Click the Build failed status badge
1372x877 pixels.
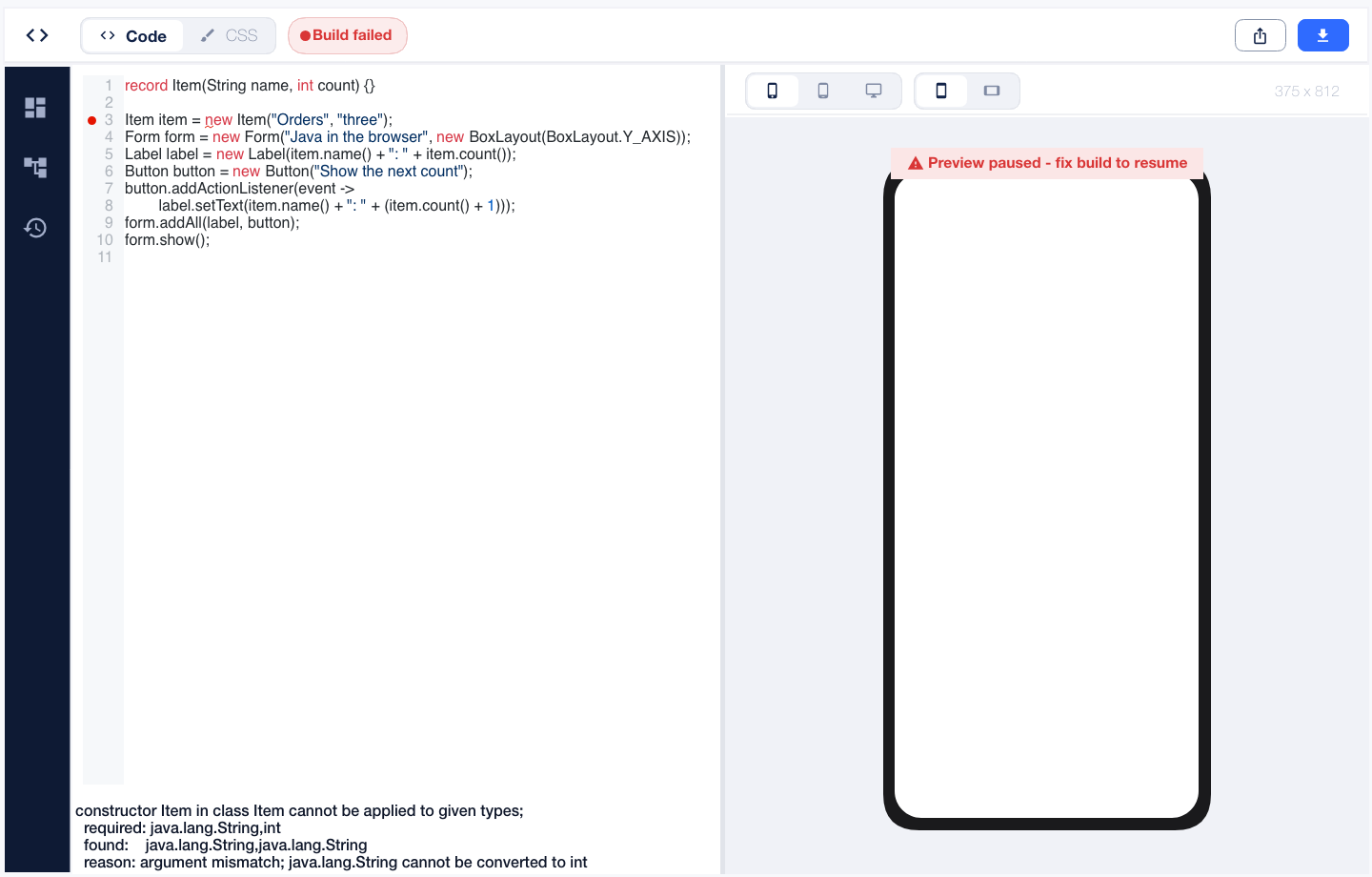[x=348, y=35]
